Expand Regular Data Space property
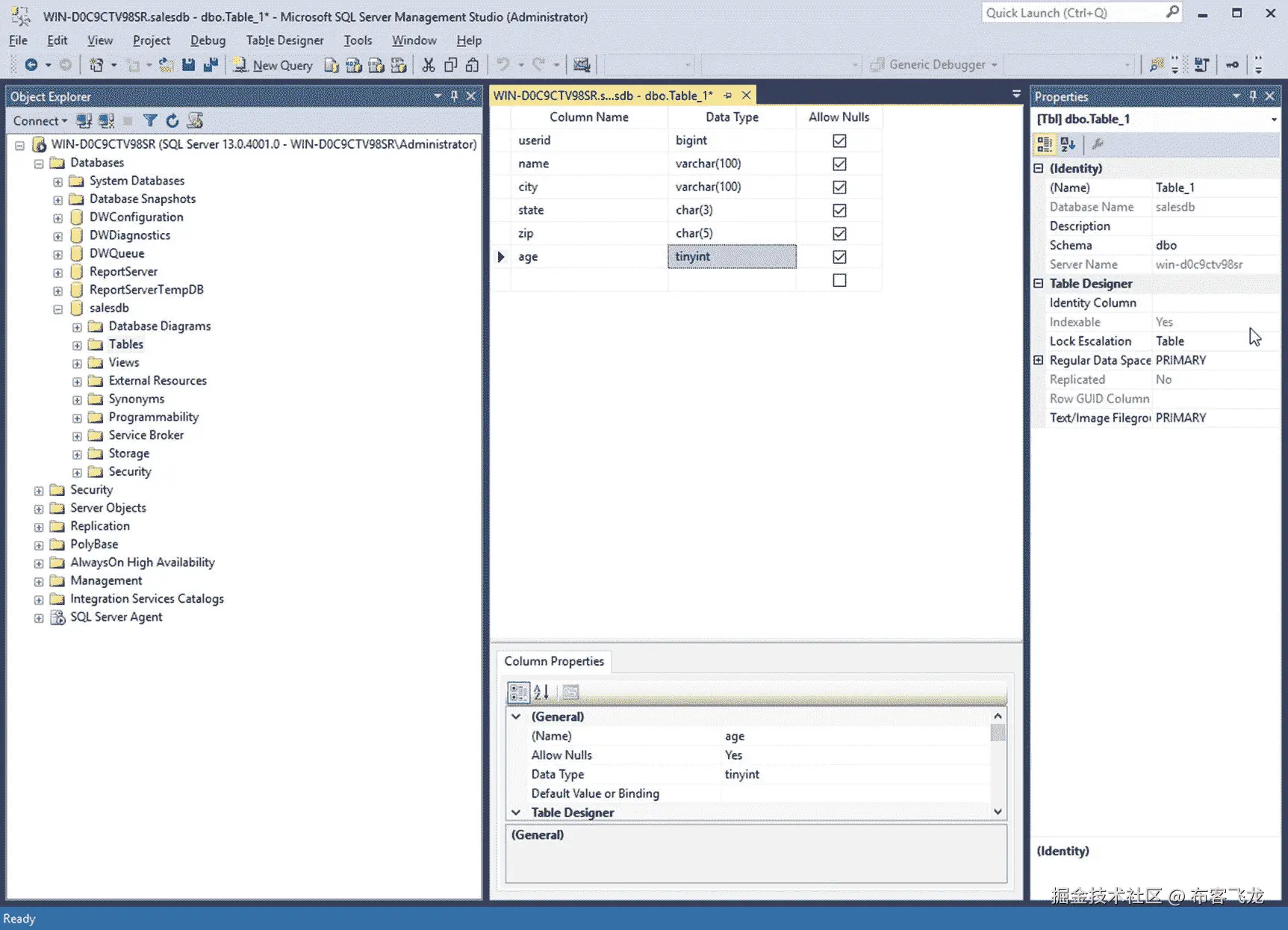This screenshot has width=1288, height=930. click(1039, 360)
